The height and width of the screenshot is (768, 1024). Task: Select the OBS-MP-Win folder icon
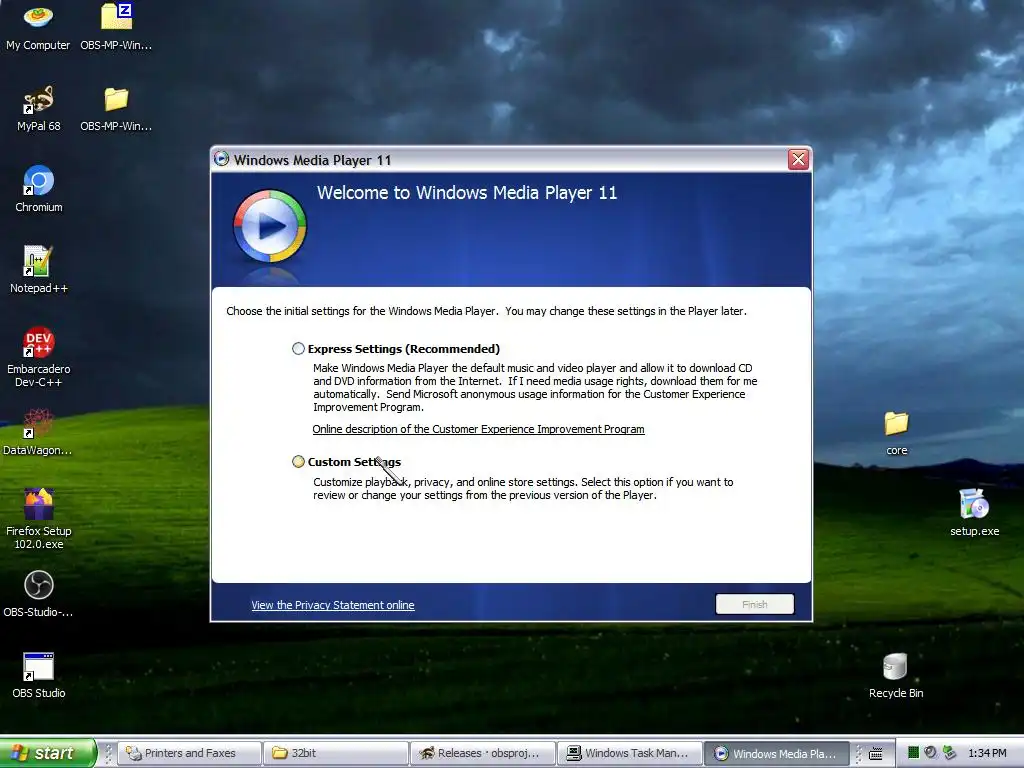(116, 108)
